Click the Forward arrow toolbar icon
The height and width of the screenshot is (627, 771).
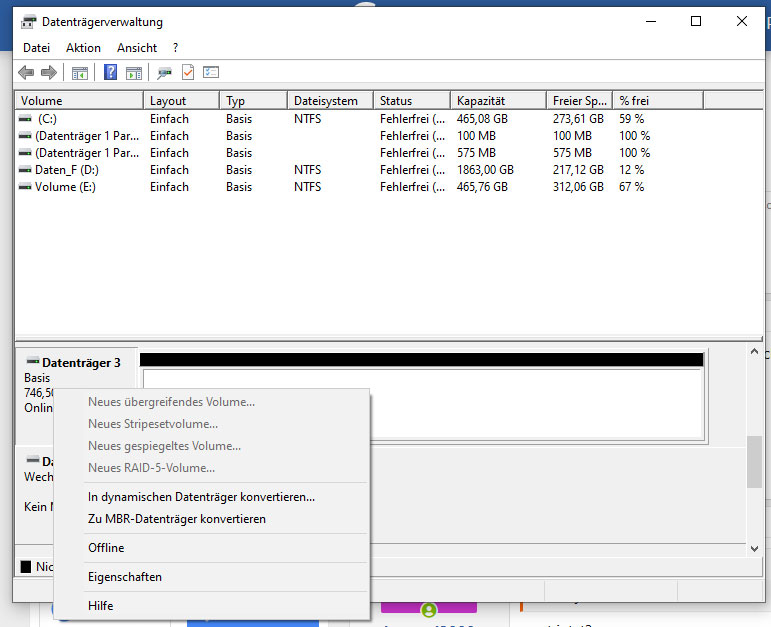pyautogui.click(x=49, y=73)
